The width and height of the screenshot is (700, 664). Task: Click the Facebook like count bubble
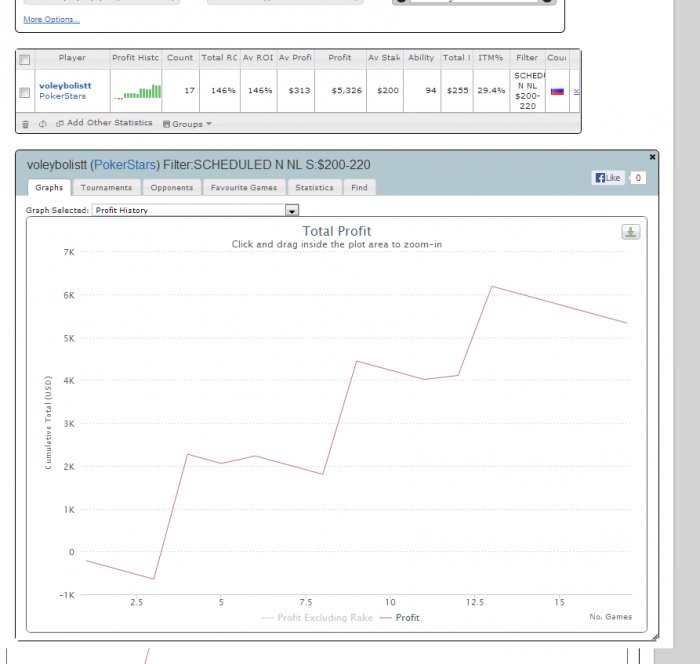coord(638,178)
